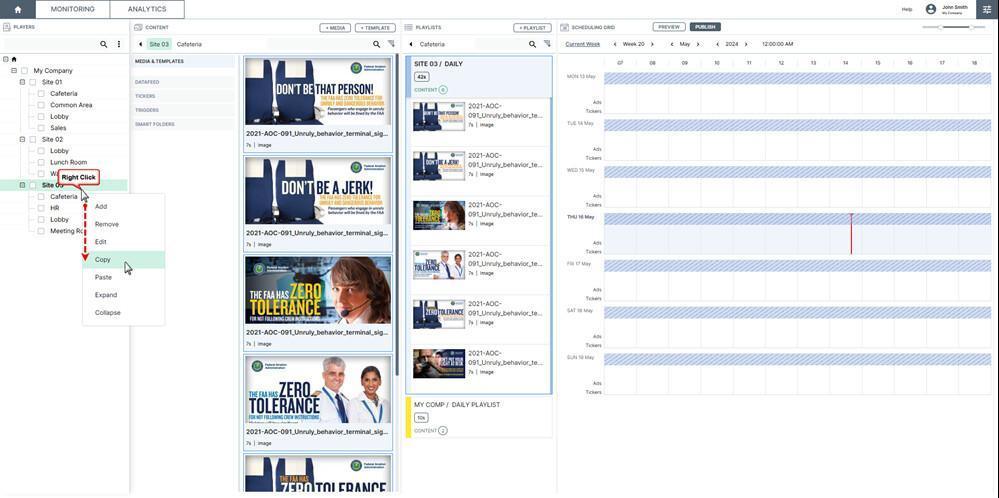The image size is (999, 498).
Task: Check the My Company checkbox
Action: tap(24, 71)
